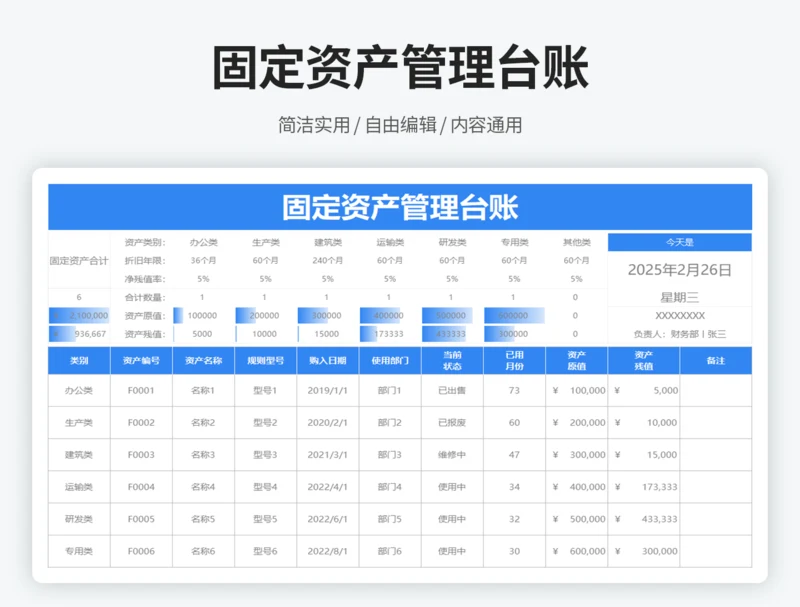The width and height of the screenshot is (800, 607).
Task: Select the 2,100,000 total original value cell
Action: (79, 315)
